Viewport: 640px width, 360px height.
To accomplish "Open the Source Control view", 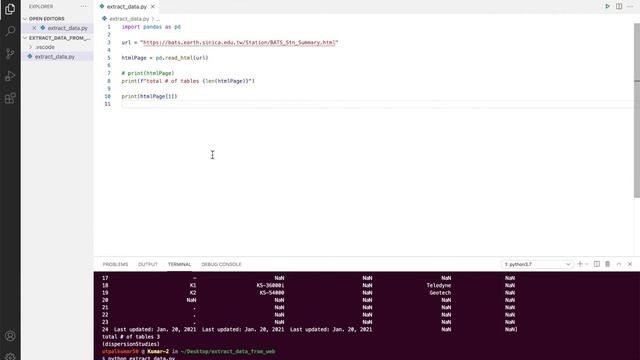I will pos(10,53).
